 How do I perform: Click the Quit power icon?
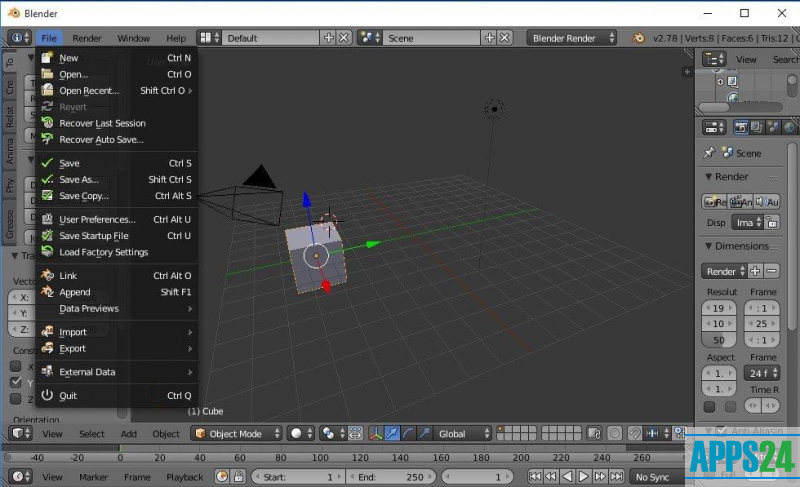click(x=47, y=395)
